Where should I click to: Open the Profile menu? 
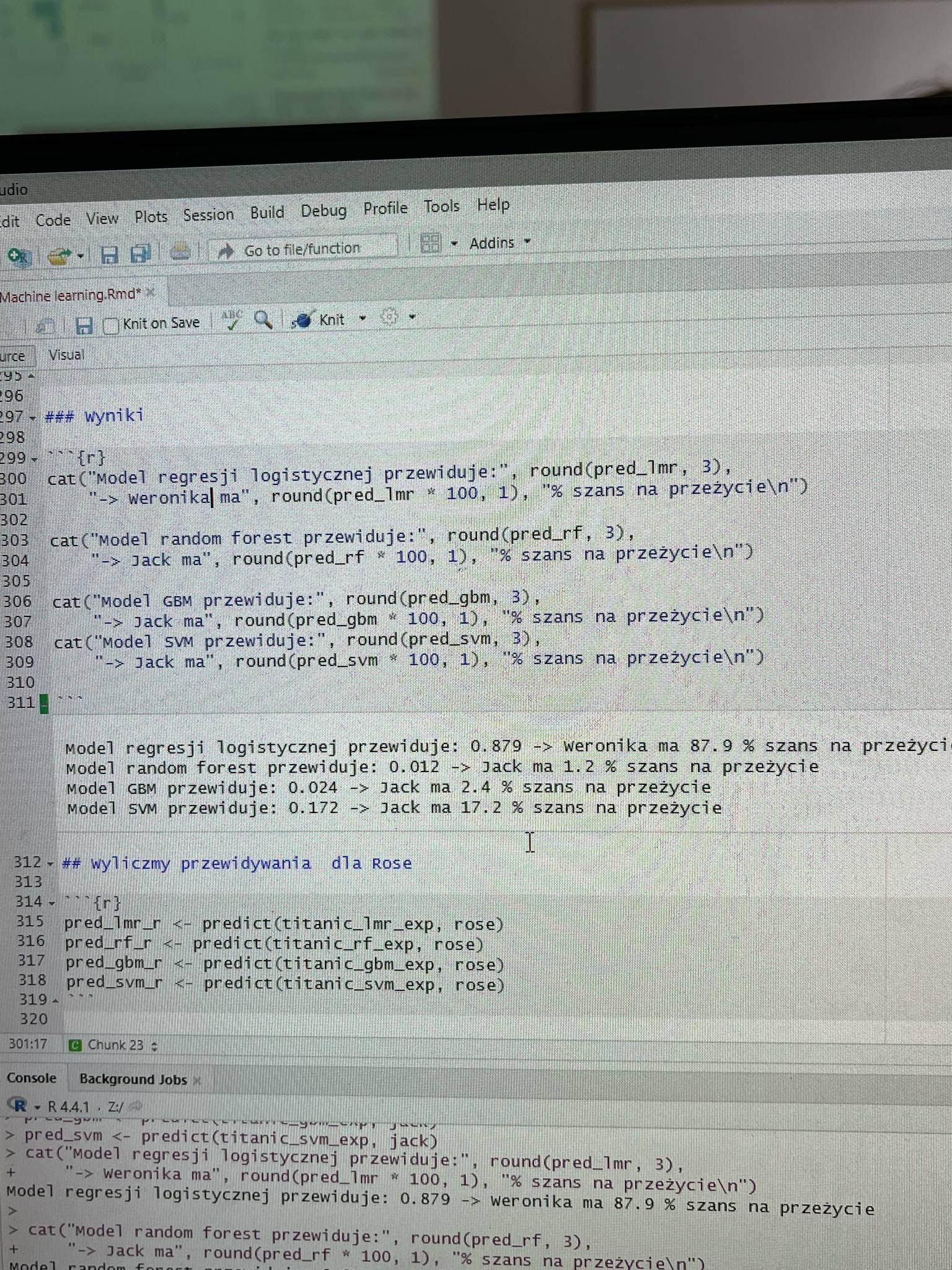pos(386,208)
